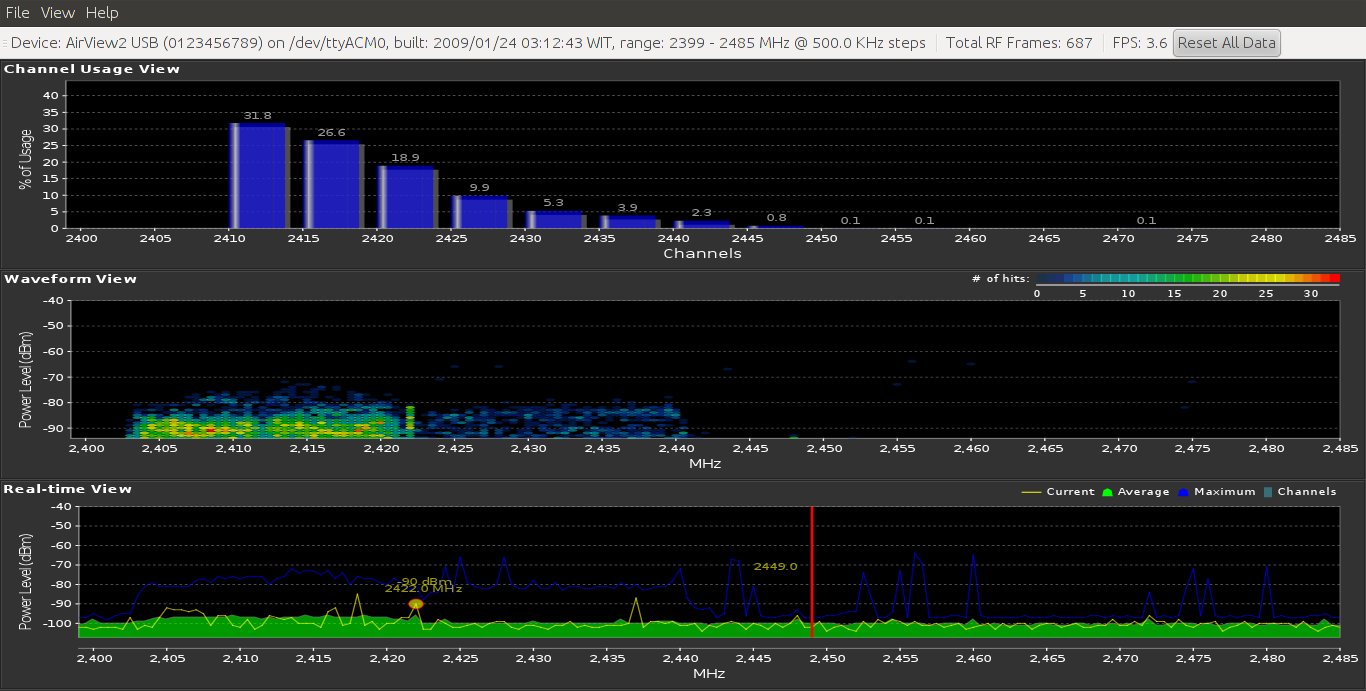This screenshot has height=691, width=1366.
Task: Click the green Average legend icon
Action: pyautogui.click(x=1106, y=492)
